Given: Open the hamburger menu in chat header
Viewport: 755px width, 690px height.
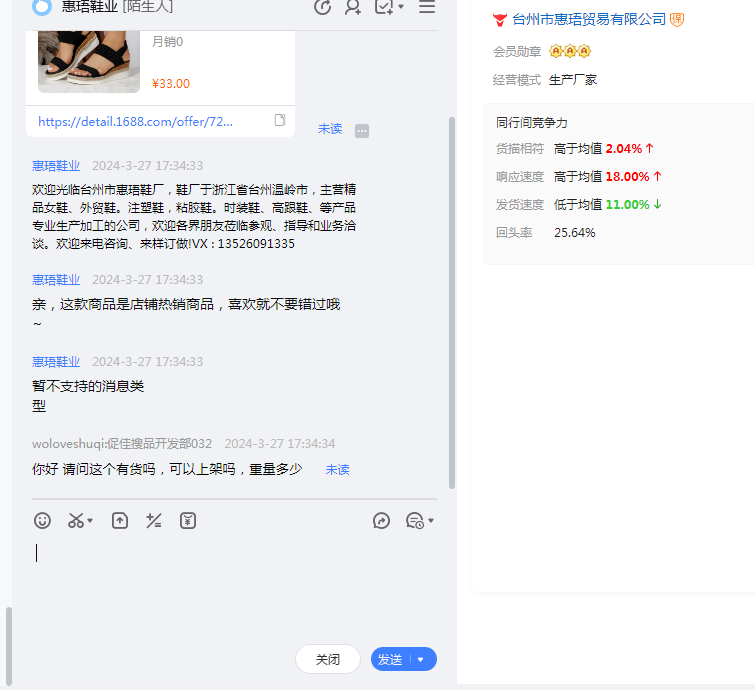Looking at the screenshot, I should 427,7.
